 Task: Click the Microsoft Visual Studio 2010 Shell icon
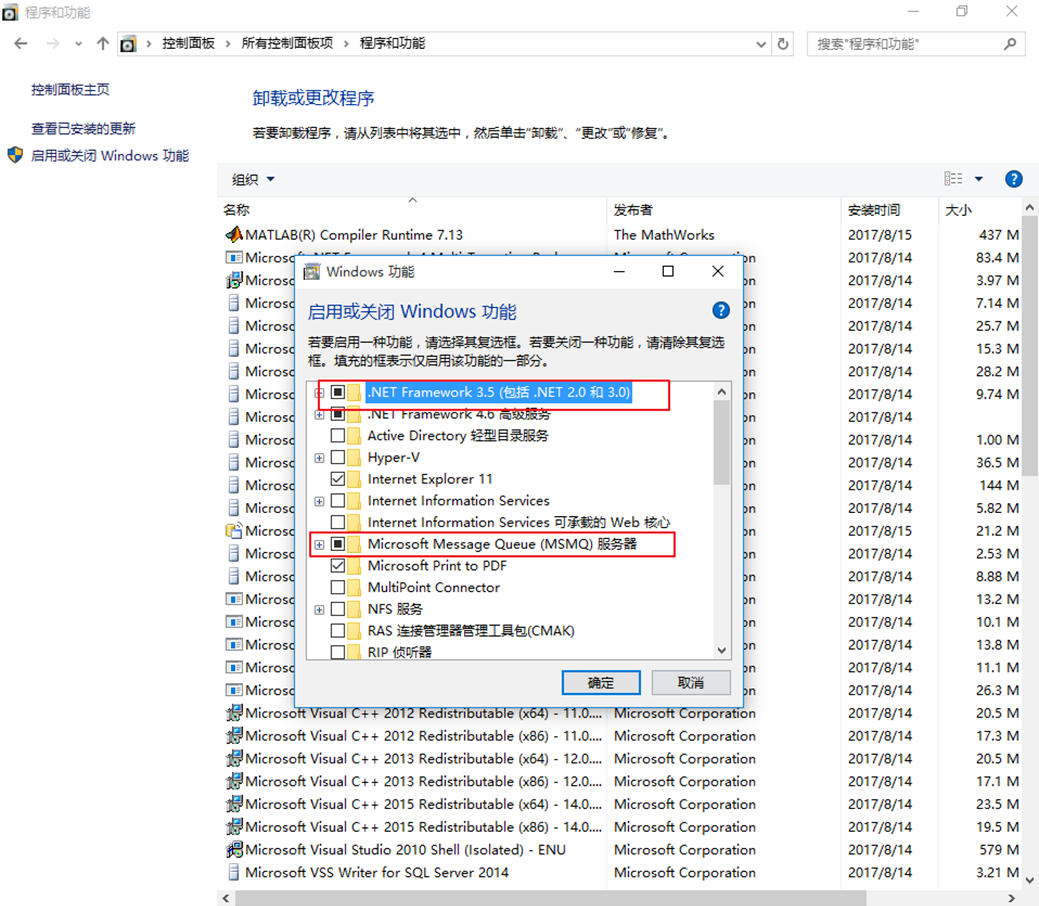(x=233, y=849)
